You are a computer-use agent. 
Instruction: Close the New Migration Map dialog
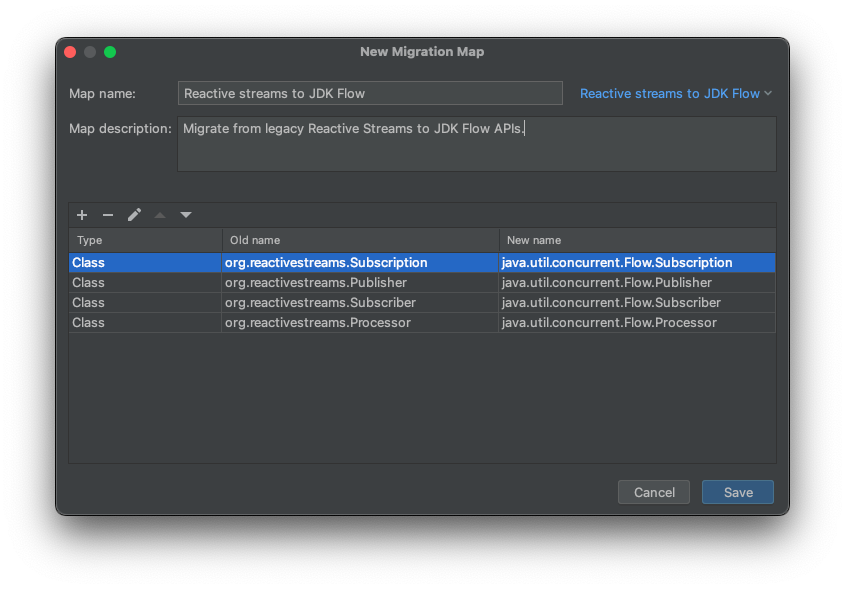[70, 52]
